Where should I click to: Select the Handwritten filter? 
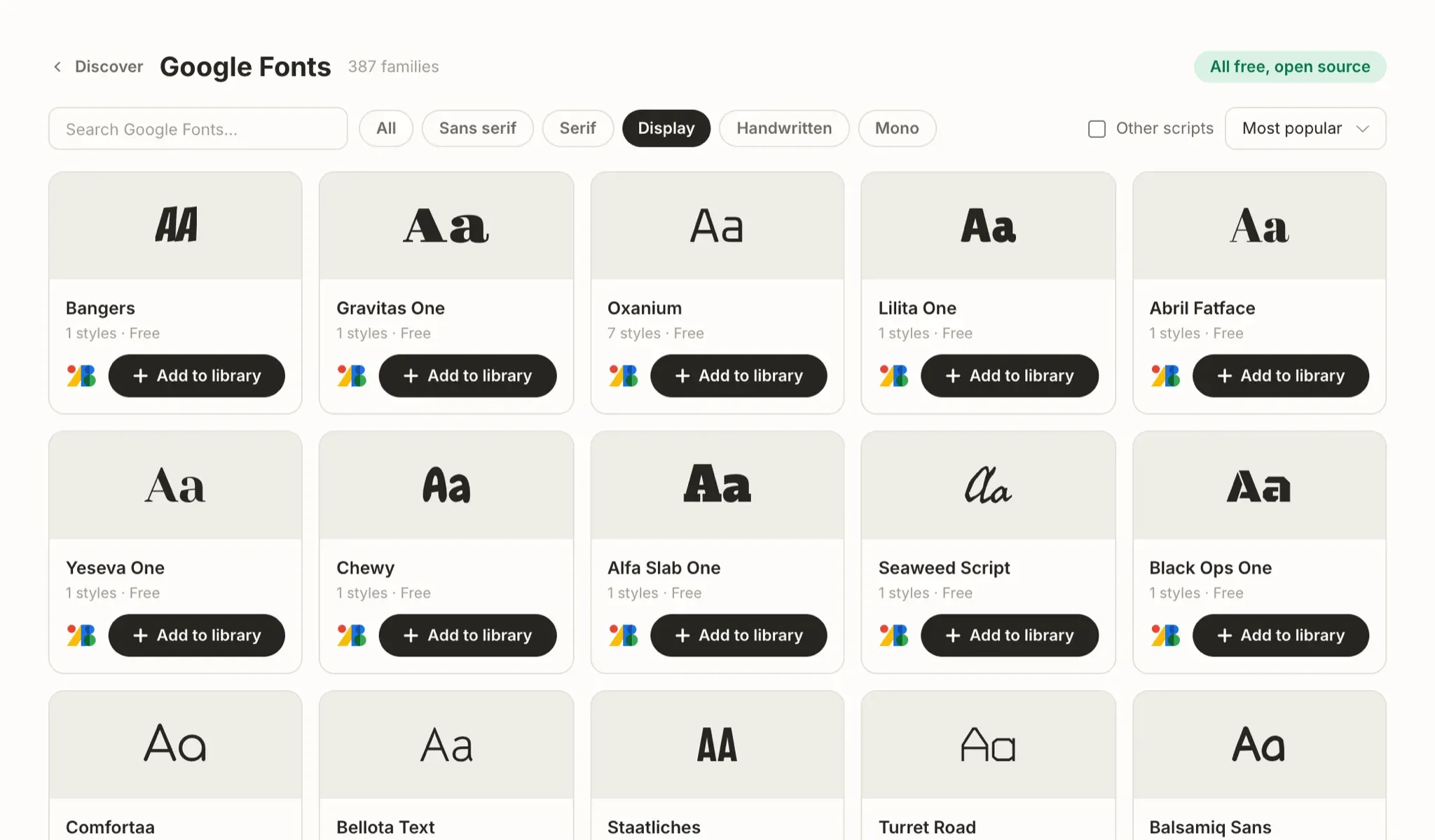(784, 128)
